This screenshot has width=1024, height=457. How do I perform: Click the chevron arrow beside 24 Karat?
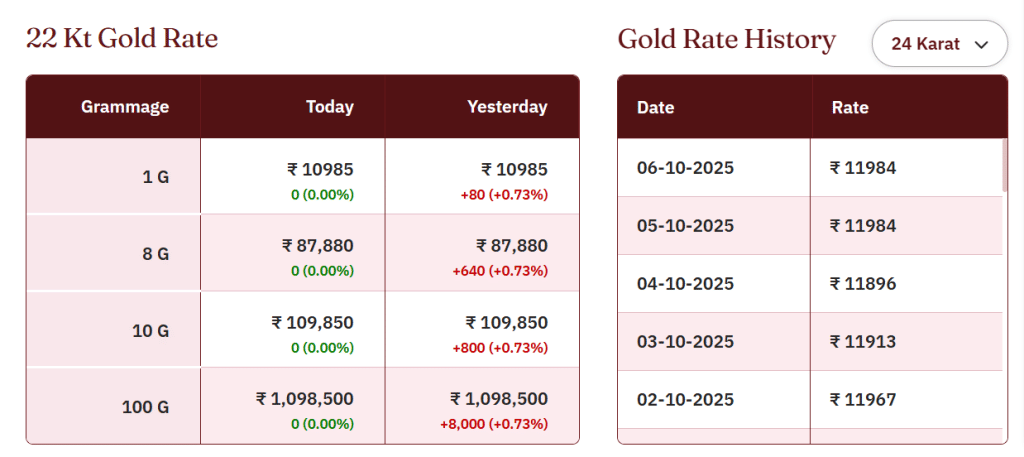(981, 44)
